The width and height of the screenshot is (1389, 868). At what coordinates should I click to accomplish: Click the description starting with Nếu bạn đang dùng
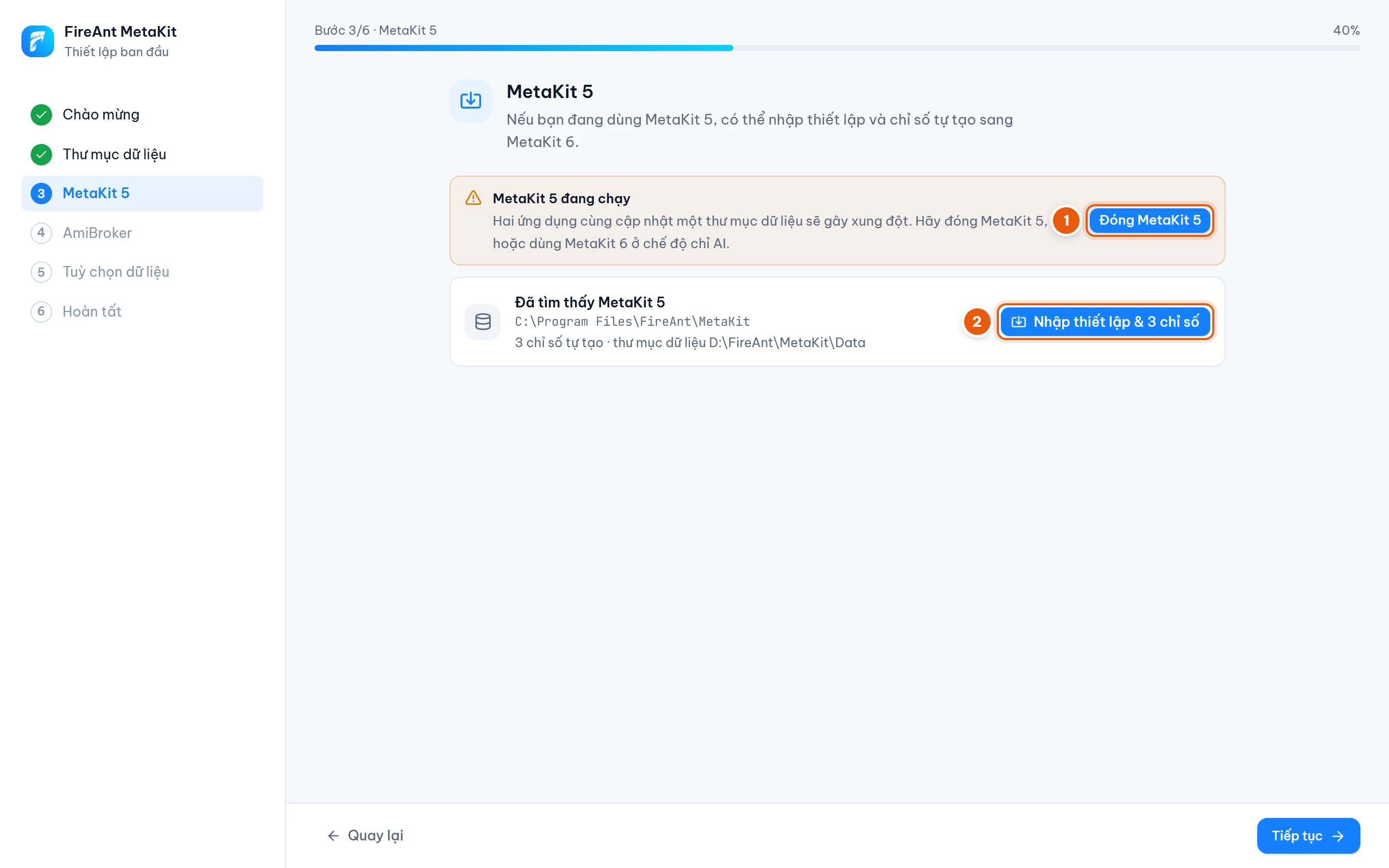759,130
